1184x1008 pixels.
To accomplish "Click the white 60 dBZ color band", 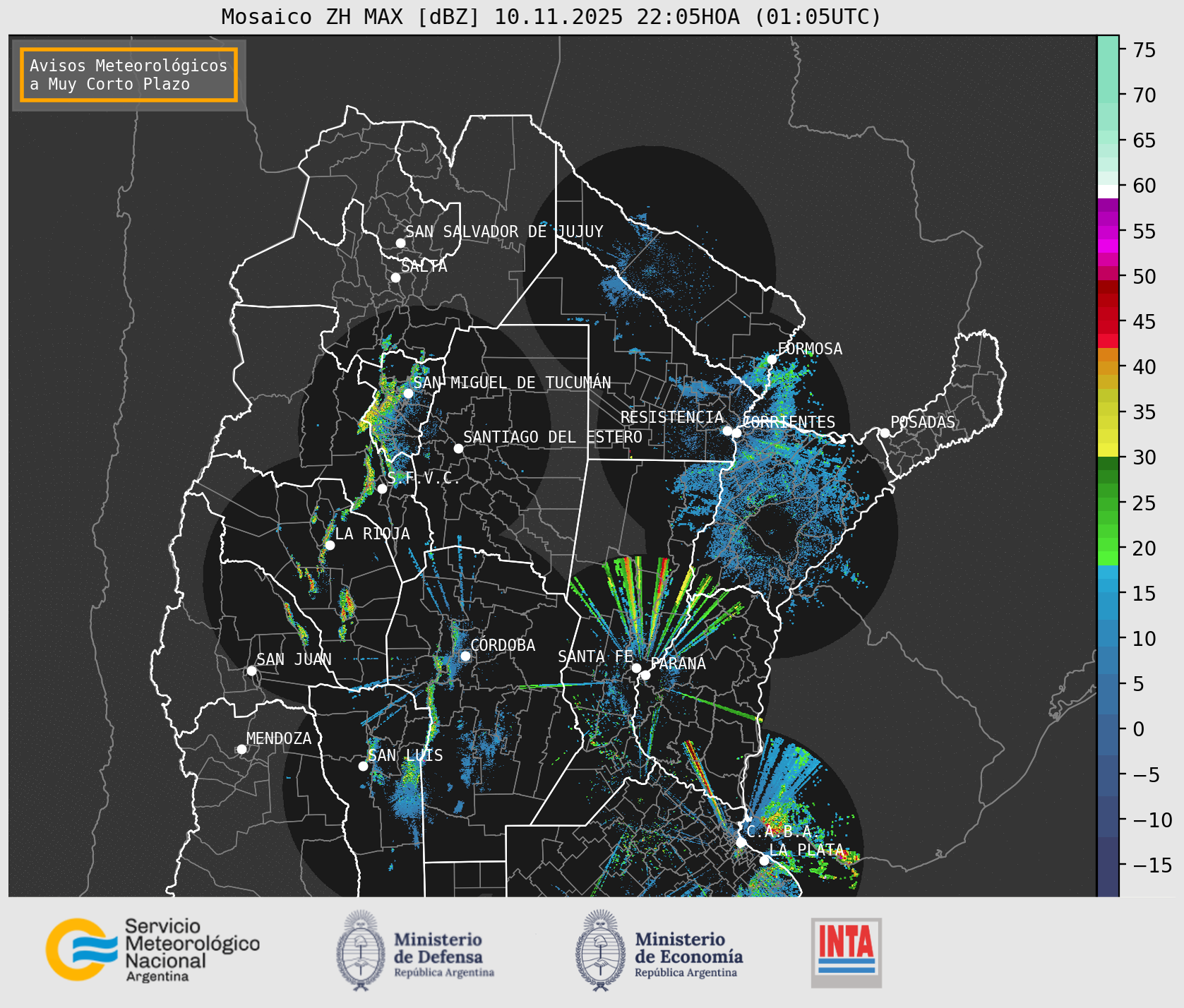I will (1108, 191).
